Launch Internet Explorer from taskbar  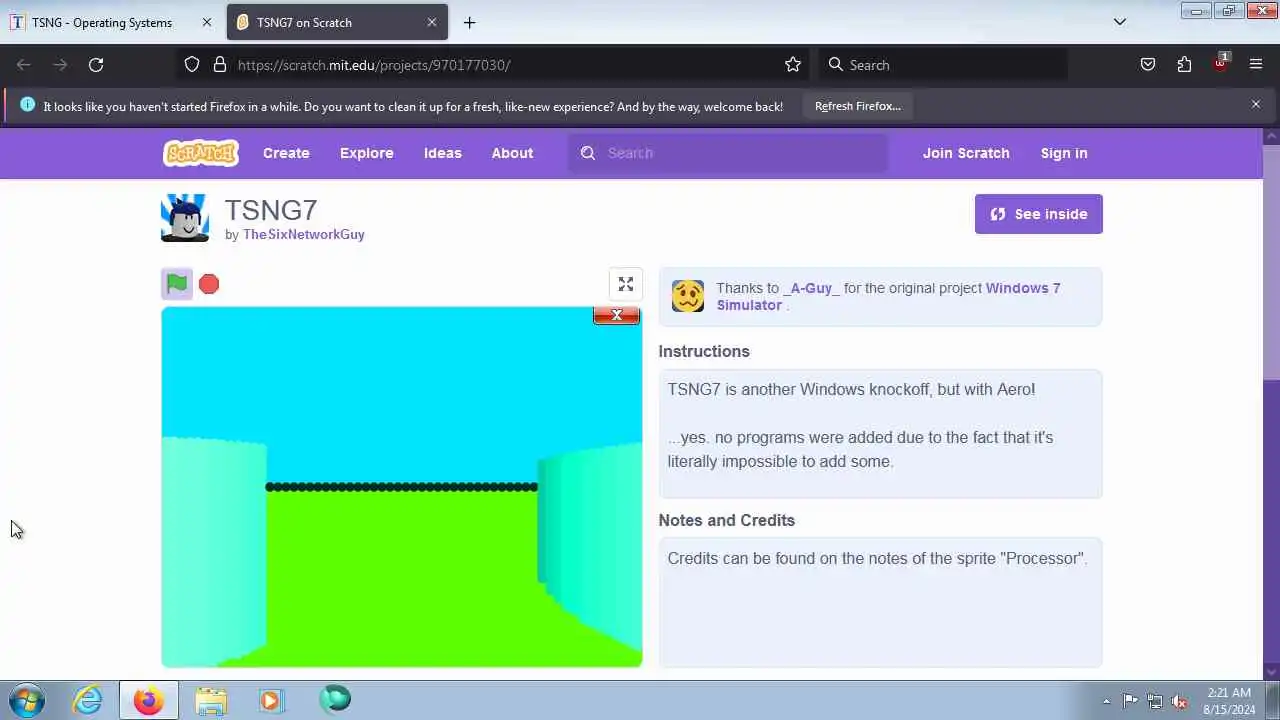pos(88,700)
